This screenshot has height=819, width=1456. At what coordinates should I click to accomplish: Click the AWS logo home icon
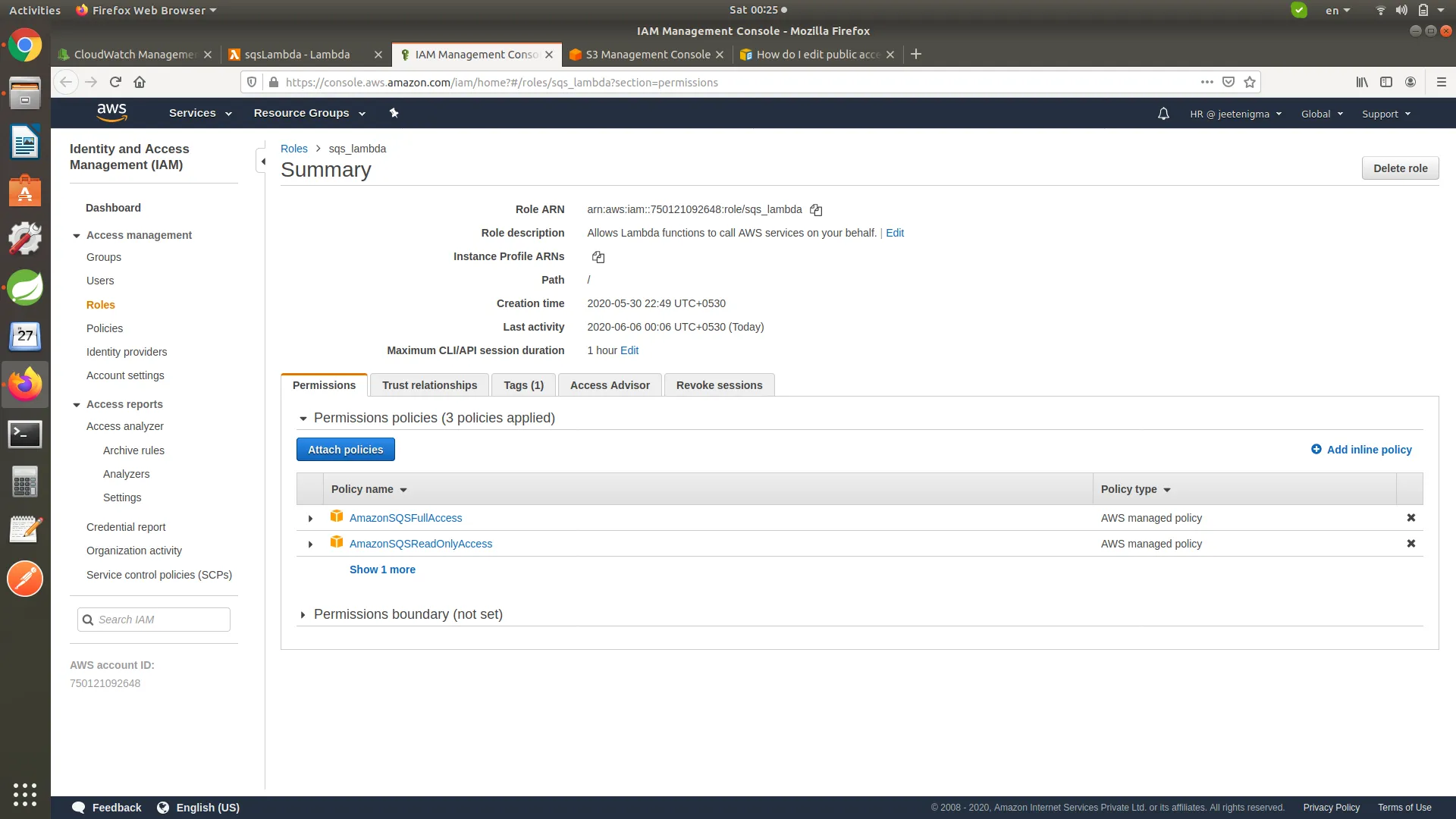(111, 112)
